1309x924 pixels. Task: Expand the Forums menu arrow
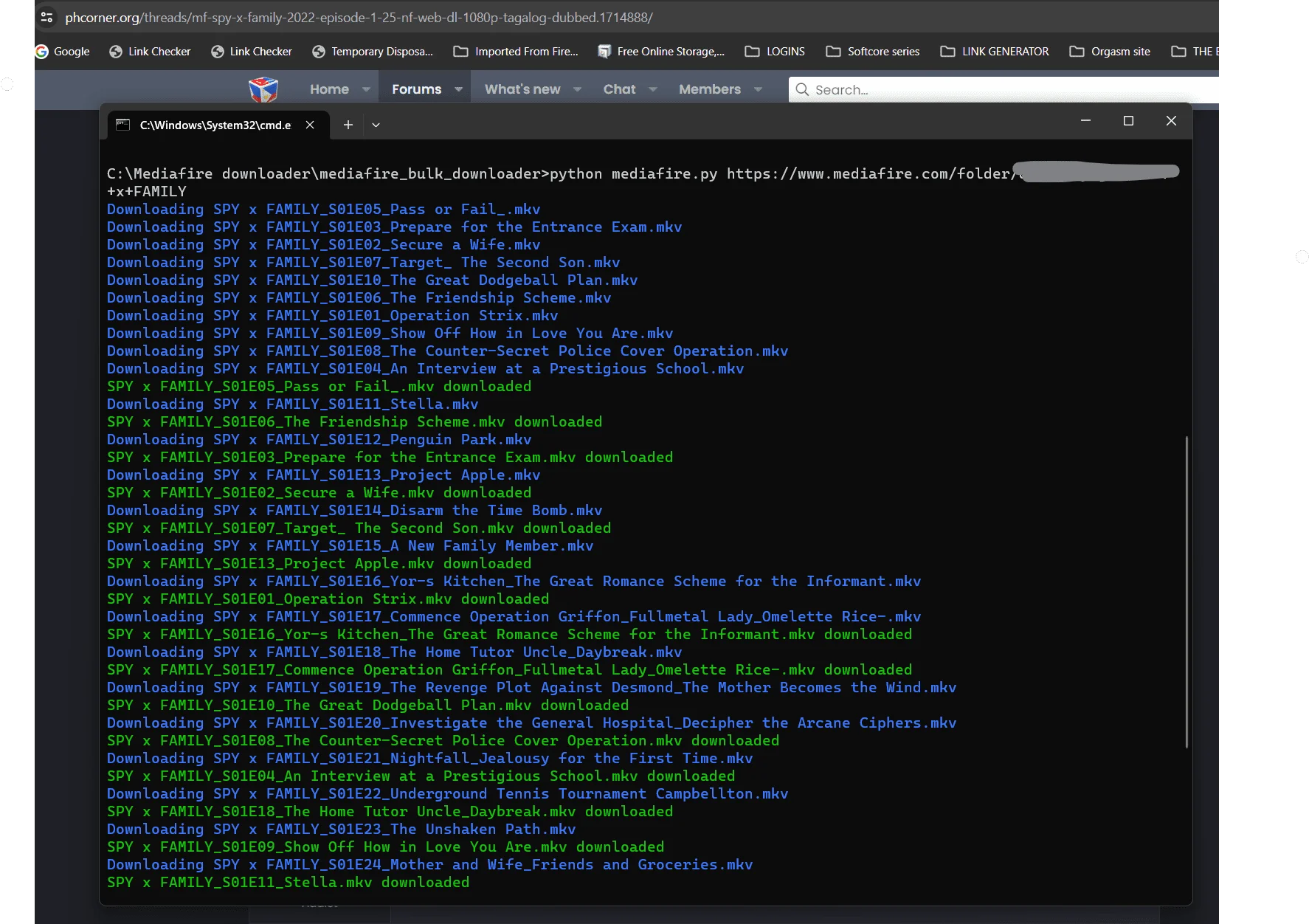458,89
